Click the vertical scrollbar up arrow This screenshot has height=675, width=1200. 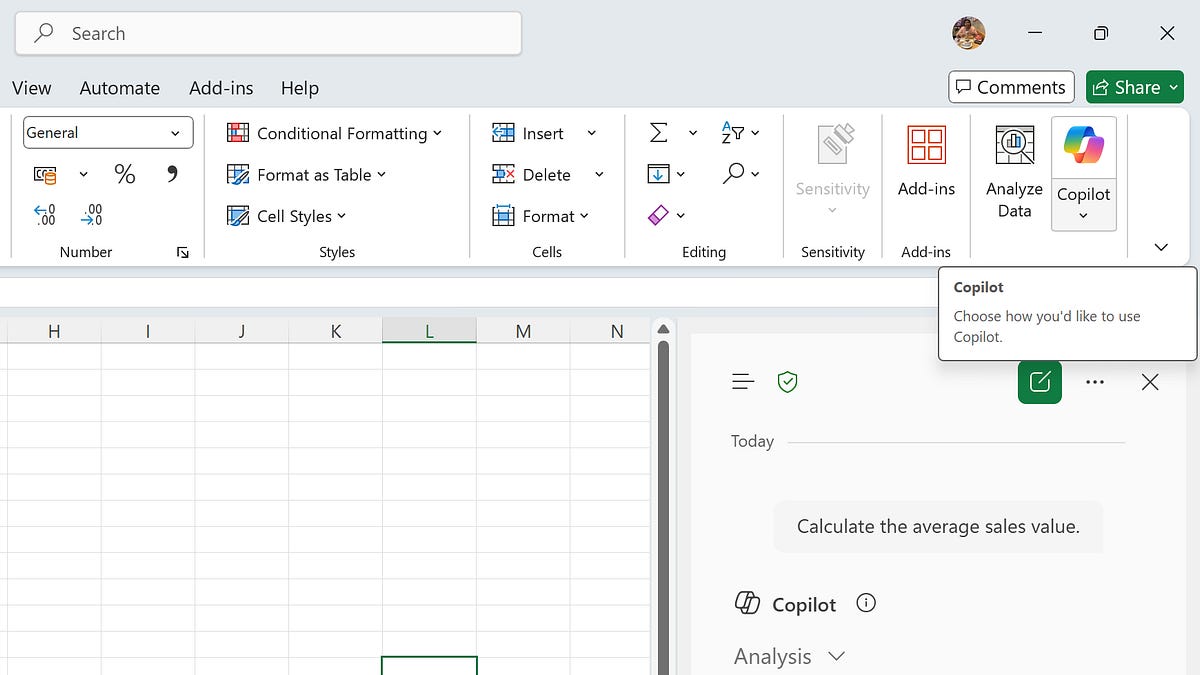tap(662, 330)
